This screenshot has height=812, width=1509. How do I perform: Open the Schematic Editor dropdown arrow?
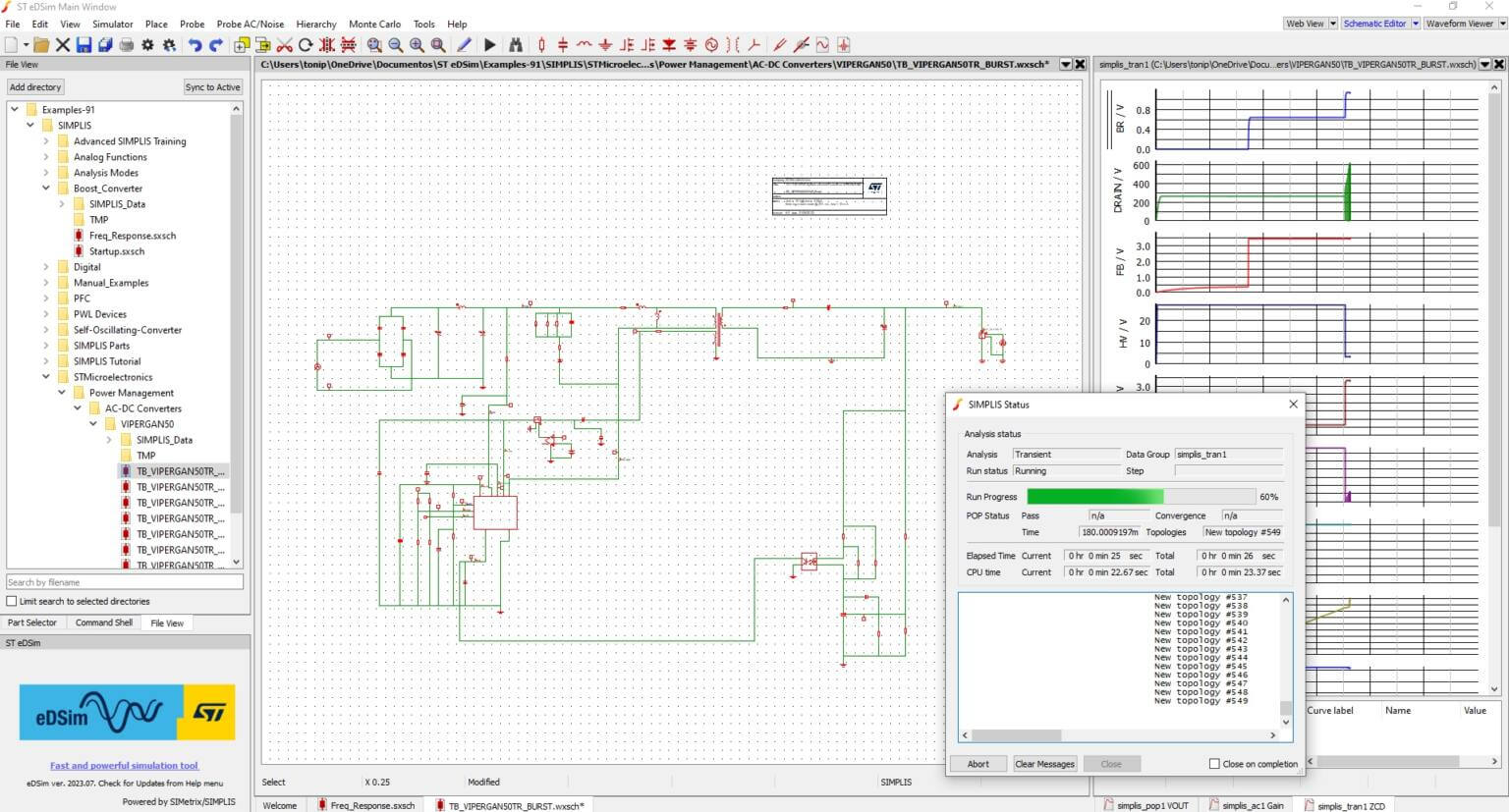tap(1416, 24)
